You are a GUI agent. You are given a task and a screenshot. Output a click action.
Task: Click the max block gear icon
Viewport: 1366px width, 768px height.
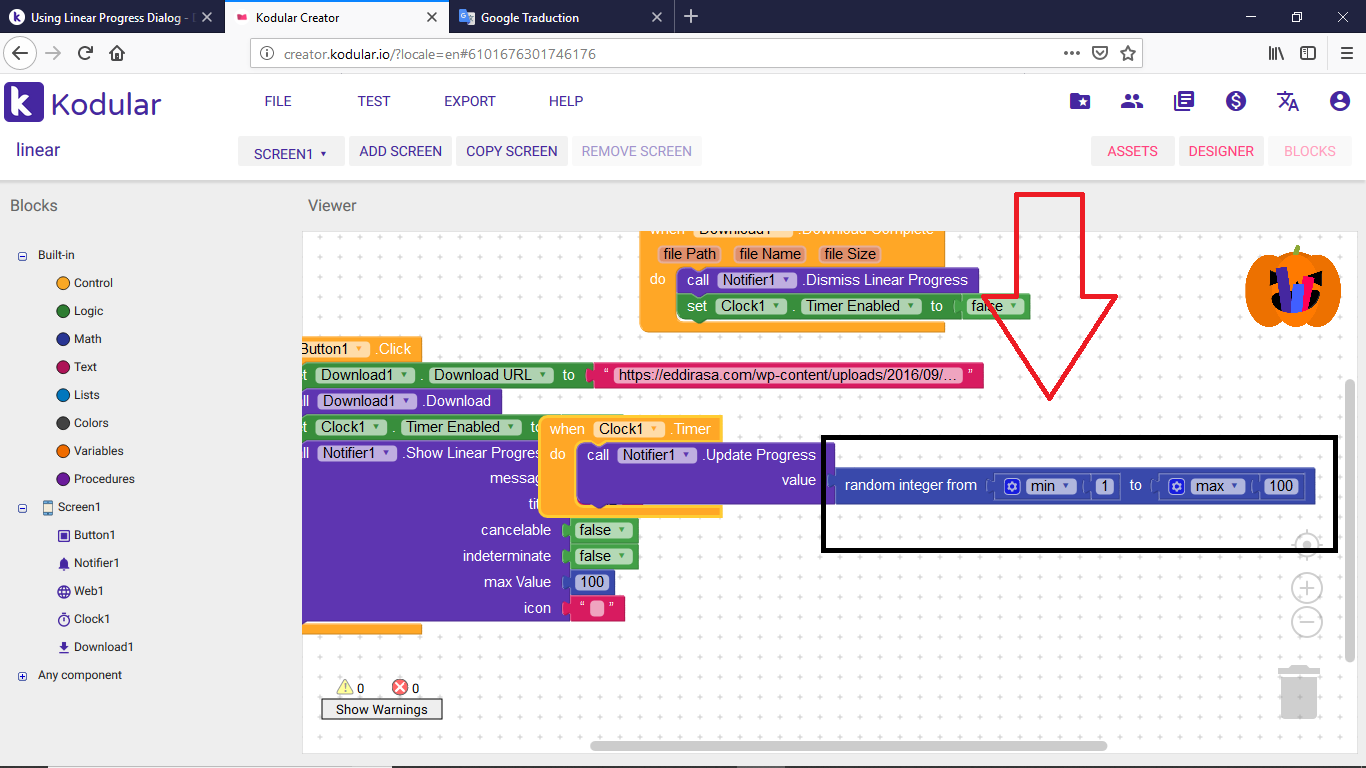pyautogui.click(x=1177, y=486)
